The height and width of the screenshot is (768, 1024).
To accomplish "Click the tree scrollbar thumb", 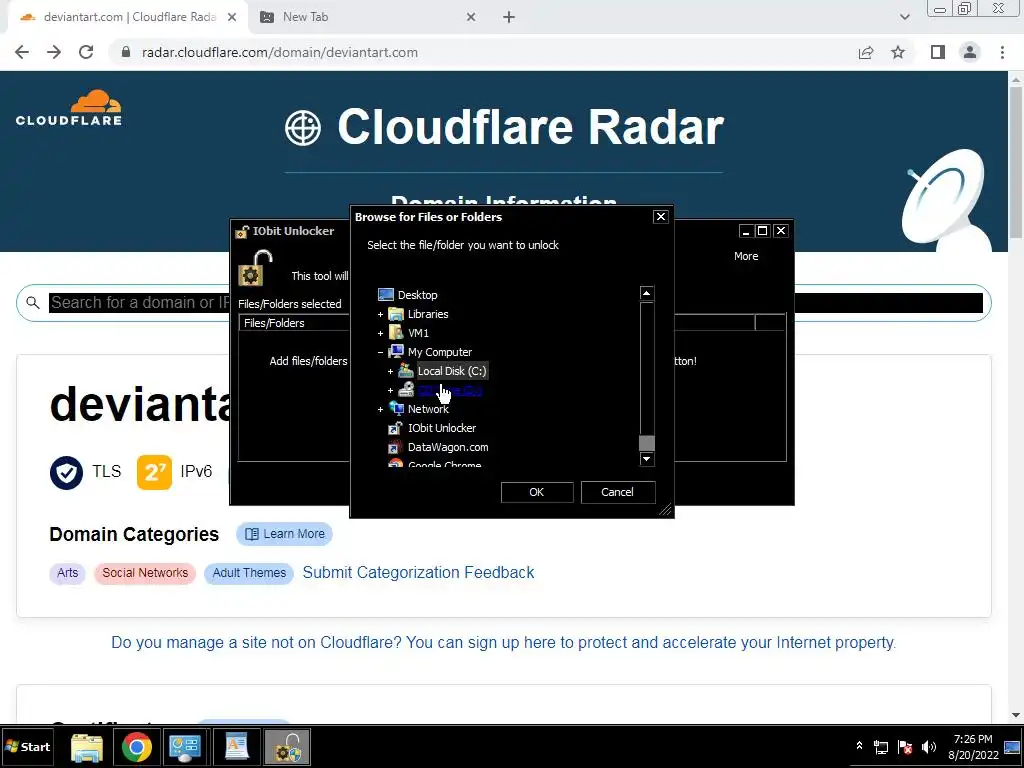I will click(647, 443).
